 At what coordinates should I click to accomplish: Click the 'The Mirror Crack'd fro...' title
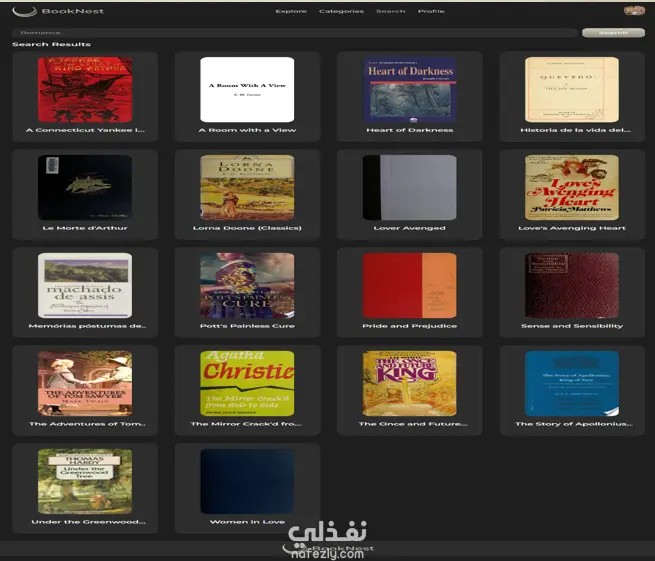(x=246, y=424)
